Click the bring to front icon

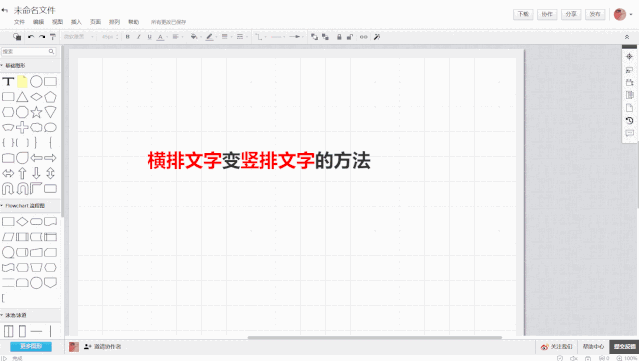click(x=314, y=37)
